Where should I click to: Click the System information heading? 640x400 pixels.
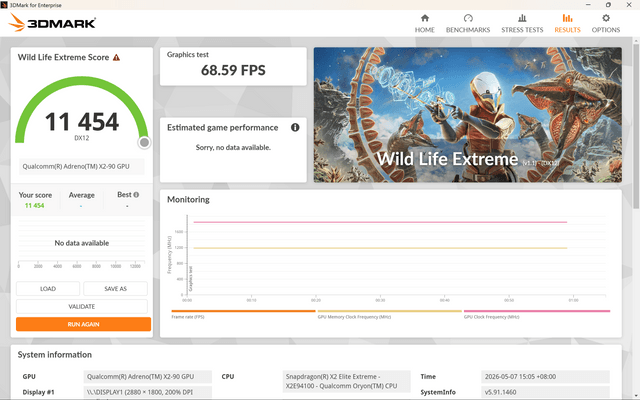[55, 355]
